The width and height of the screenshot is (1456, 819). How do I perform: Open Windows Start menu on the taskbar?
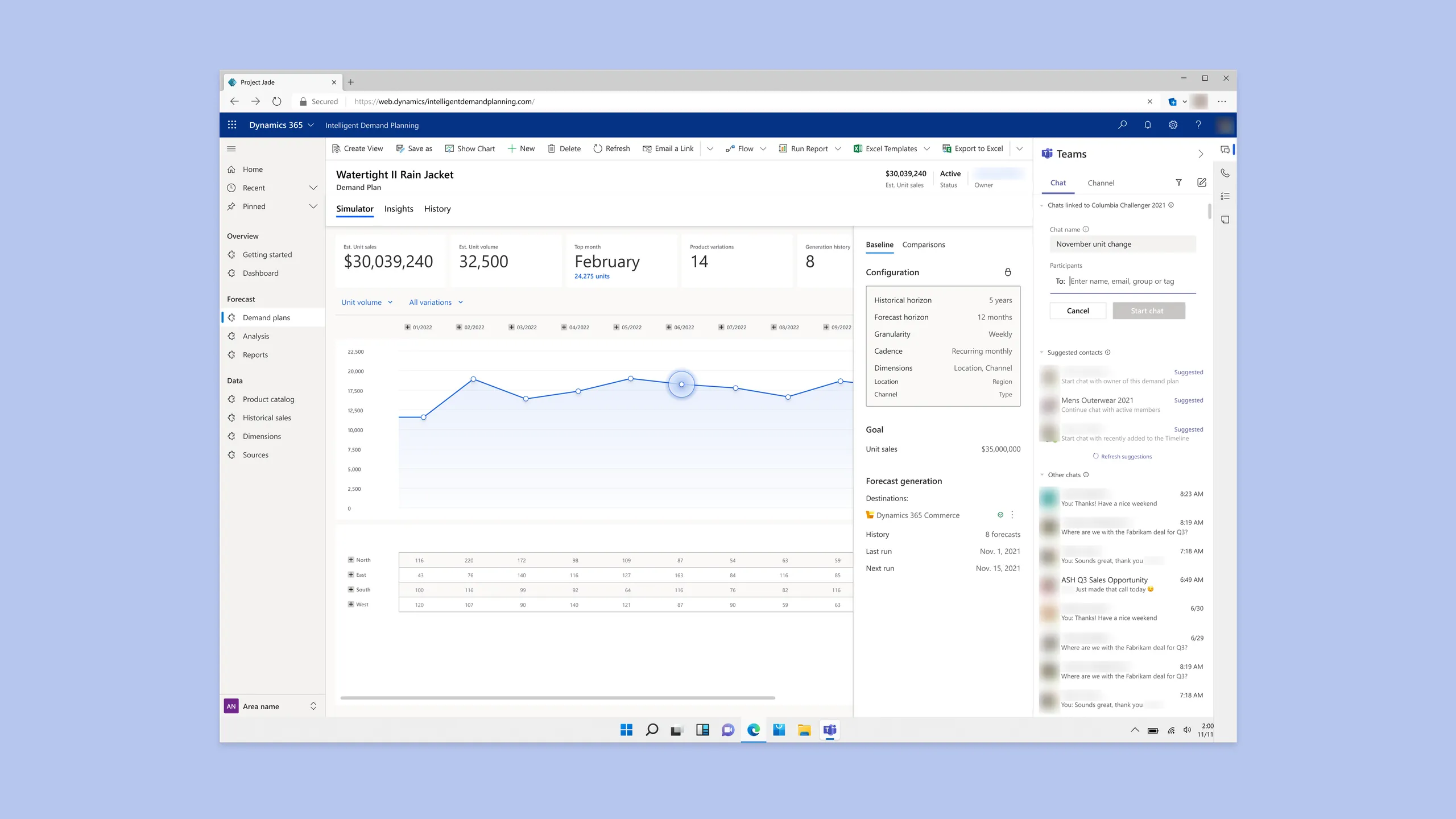pyautogui.click(x=626, y=730)
